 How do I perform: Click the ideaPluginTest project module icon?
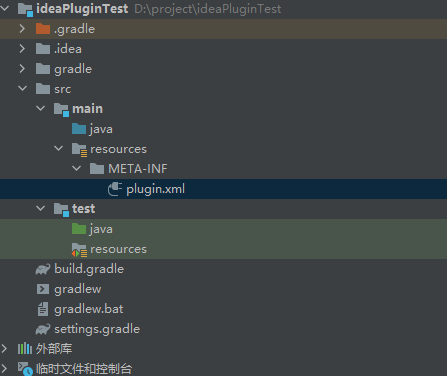click(x=25, y=9)
